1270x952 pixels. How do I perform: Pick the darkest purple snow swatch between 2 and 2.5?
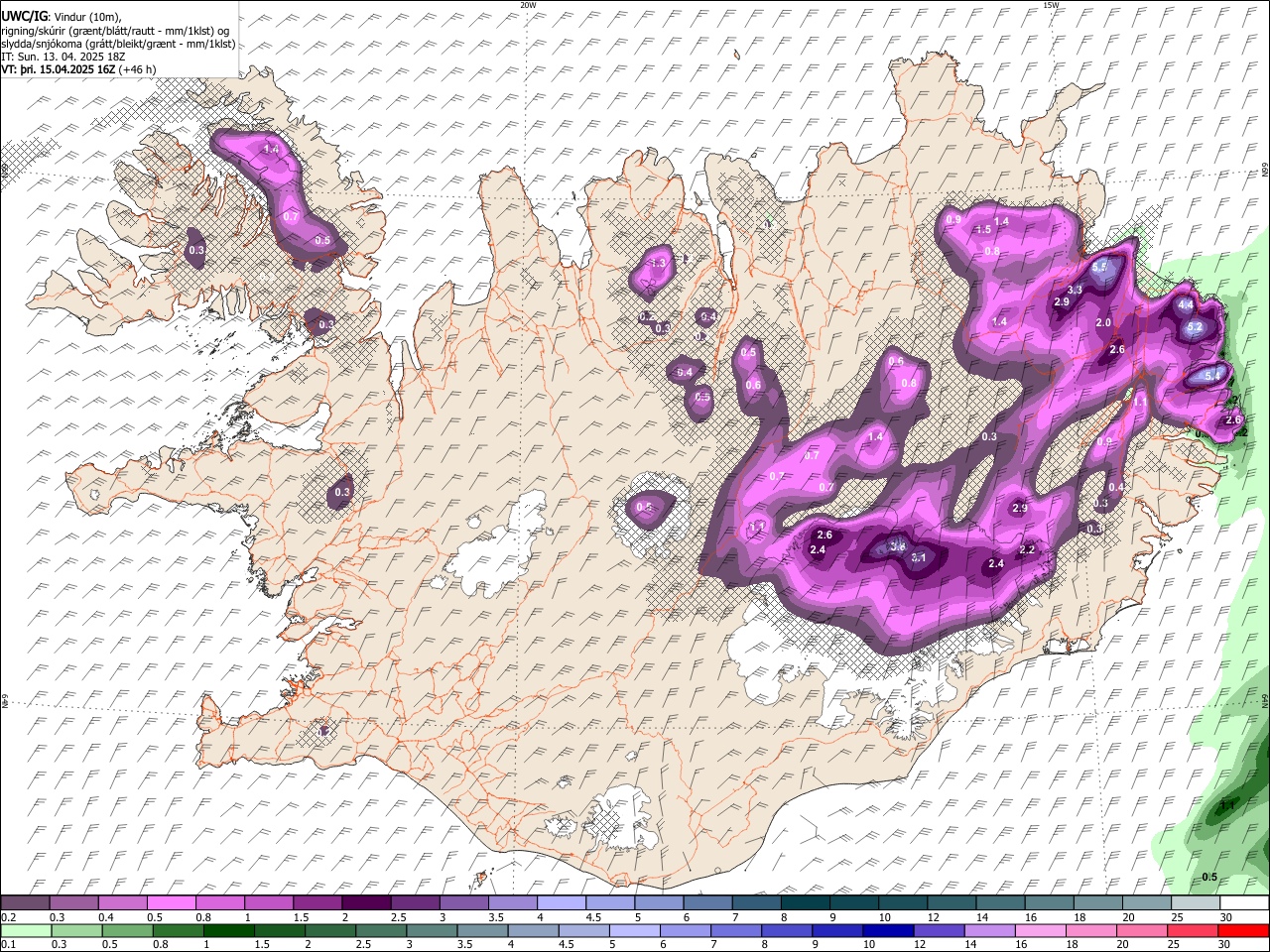pyautogui.click(x=365, y=902)
